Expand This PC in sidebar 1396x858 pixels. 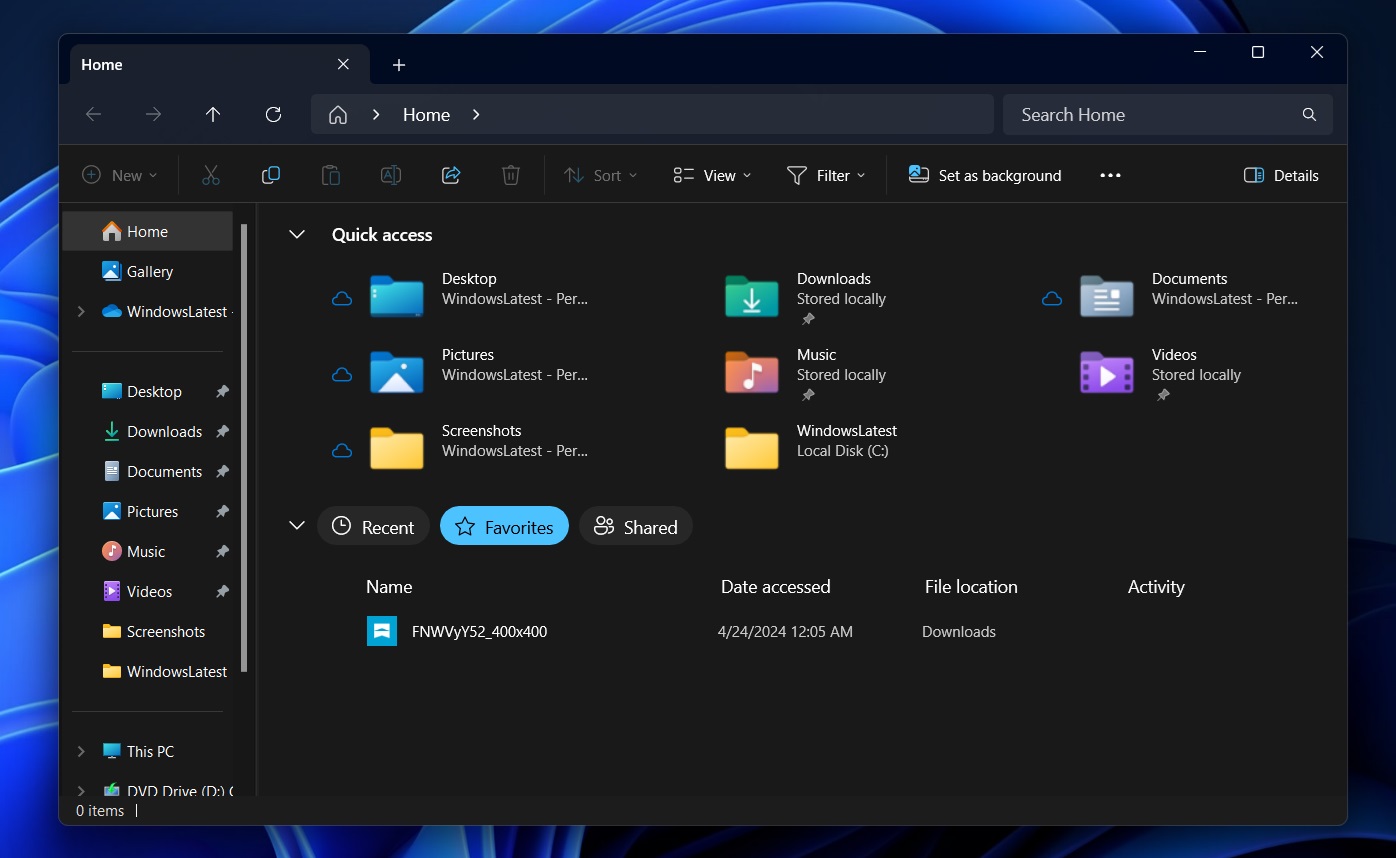pos(81,751)
